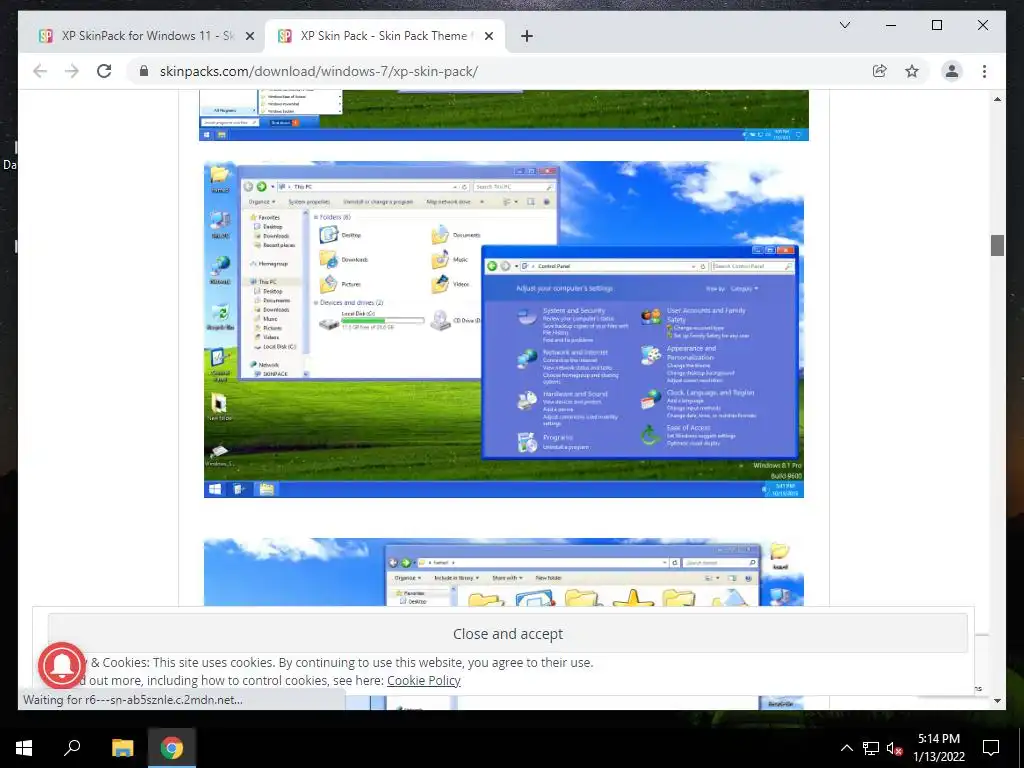Click scrollbar up arrow
Viewport: 1024px width, 768px height.
tap(997, 99)
